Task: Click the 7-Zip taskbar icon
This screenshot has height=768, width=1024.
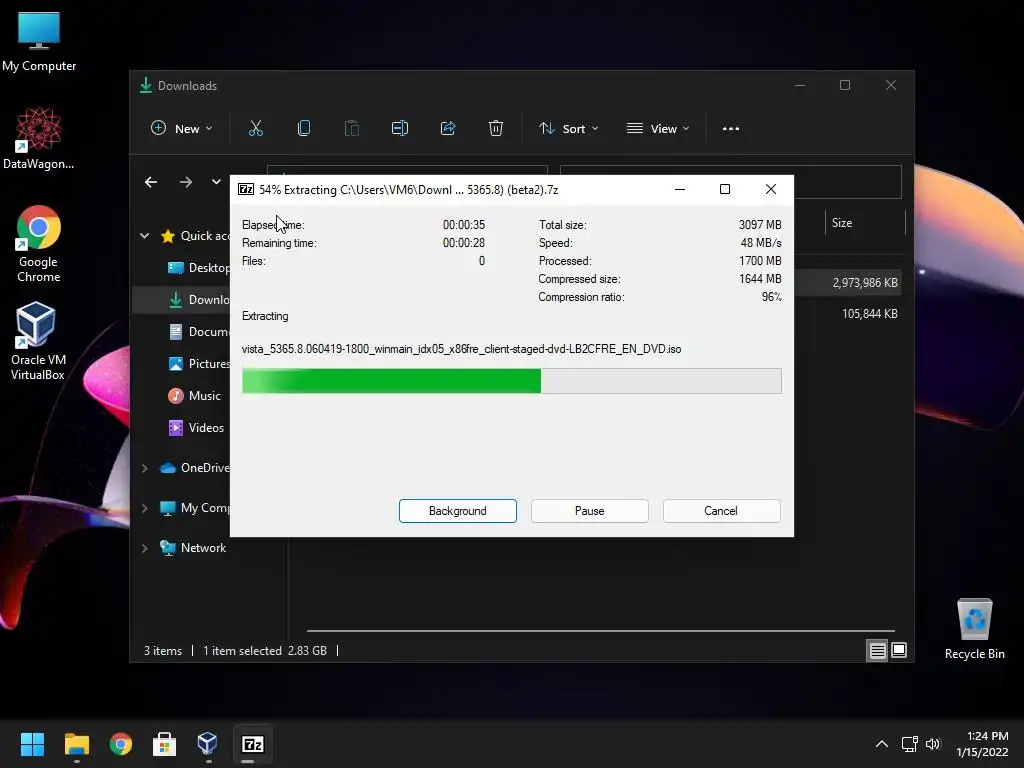Action: tap(253, 744)
